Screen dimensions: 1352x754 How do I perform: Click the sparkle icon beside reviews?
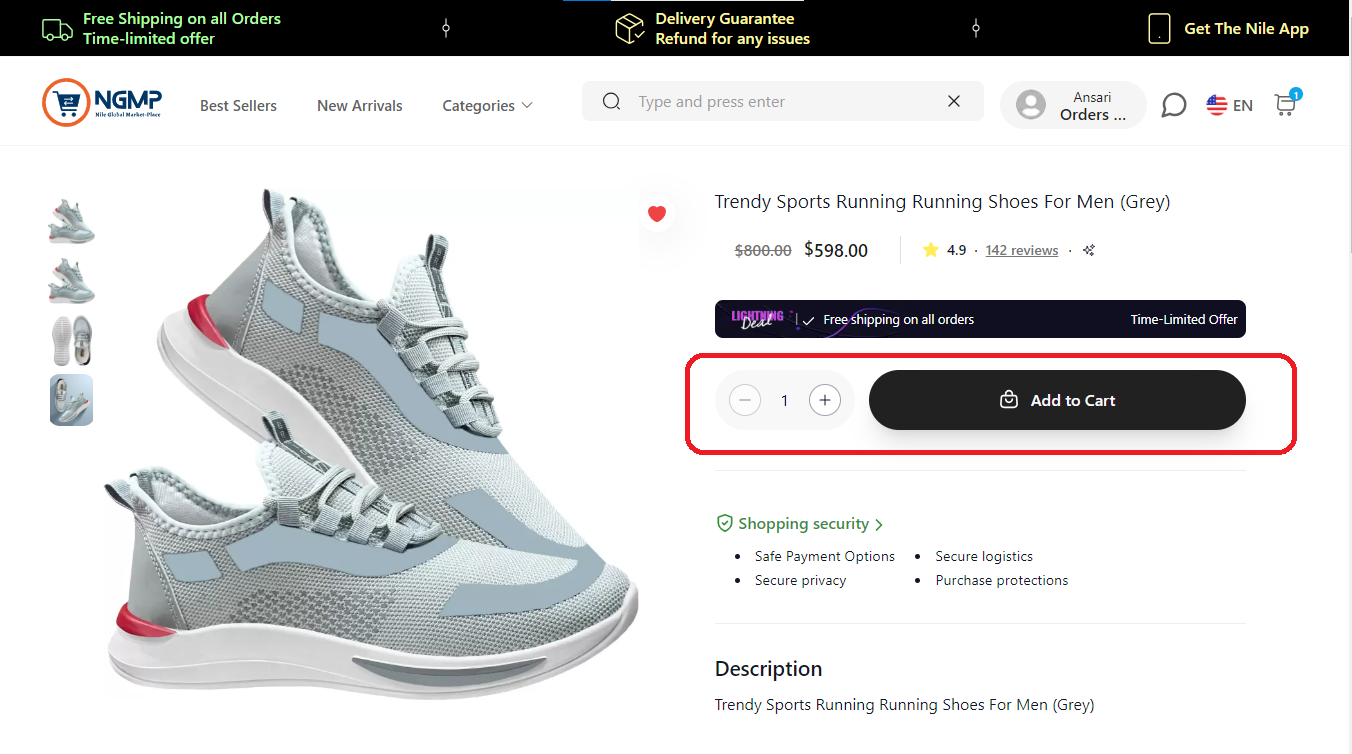1089,250
